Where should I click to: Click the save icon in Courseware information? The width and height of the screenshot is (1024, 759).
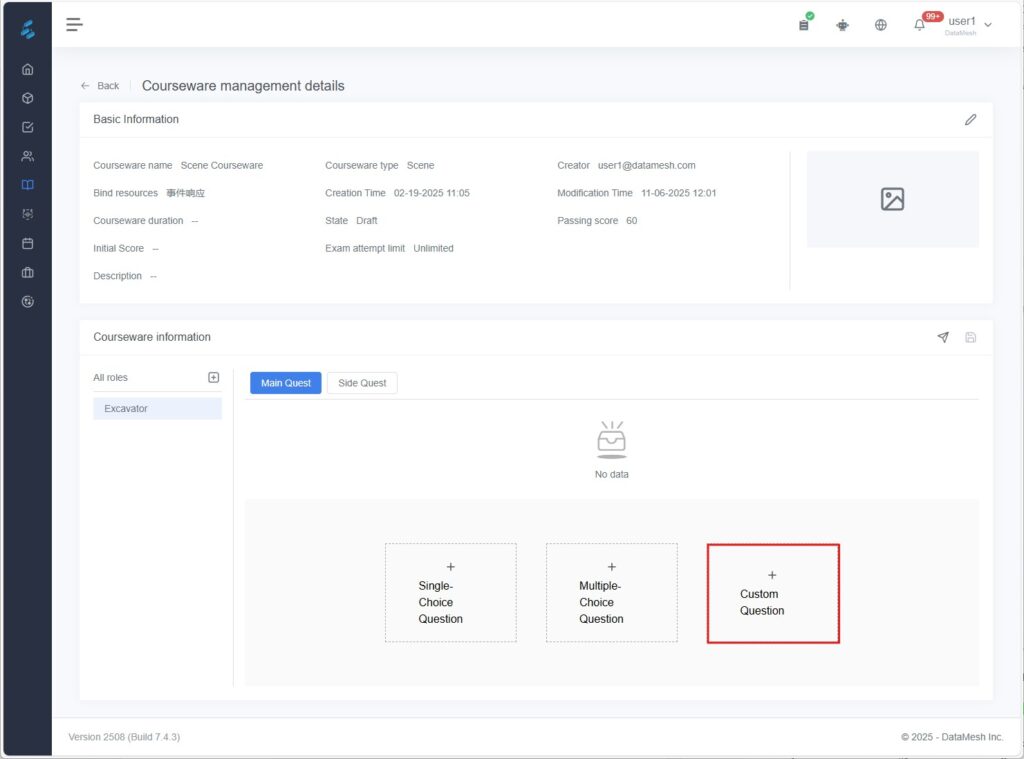tap(970, 338)
